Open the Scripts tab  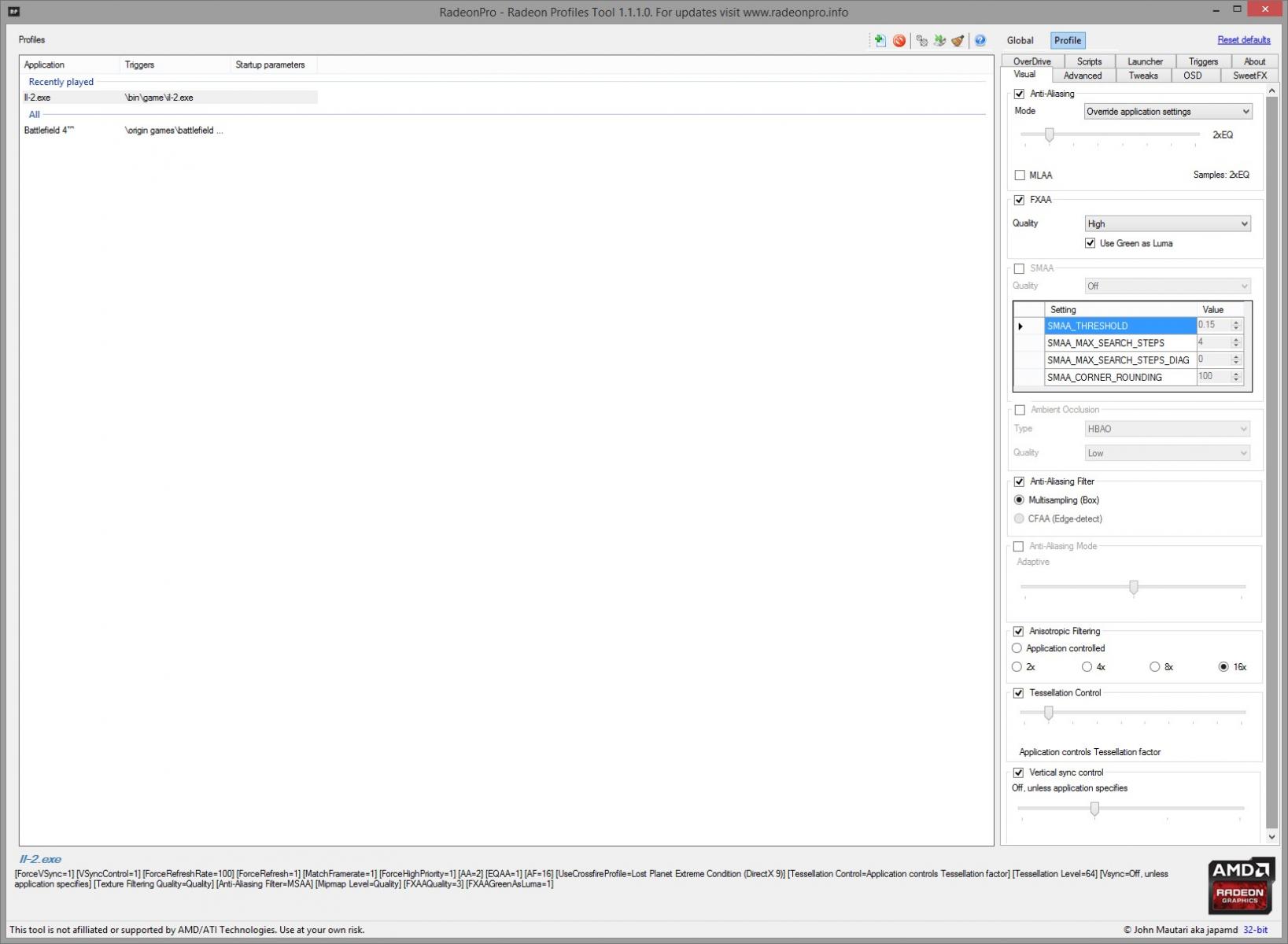pos(1089,61)
